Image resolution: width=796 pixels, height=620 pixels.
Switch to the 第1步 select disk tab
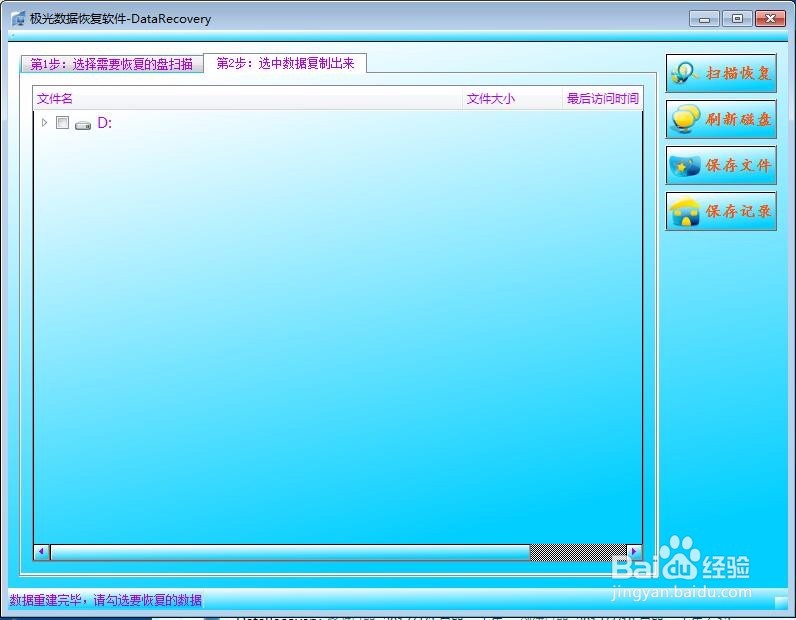pyautogui.click(x=112, y=64)
